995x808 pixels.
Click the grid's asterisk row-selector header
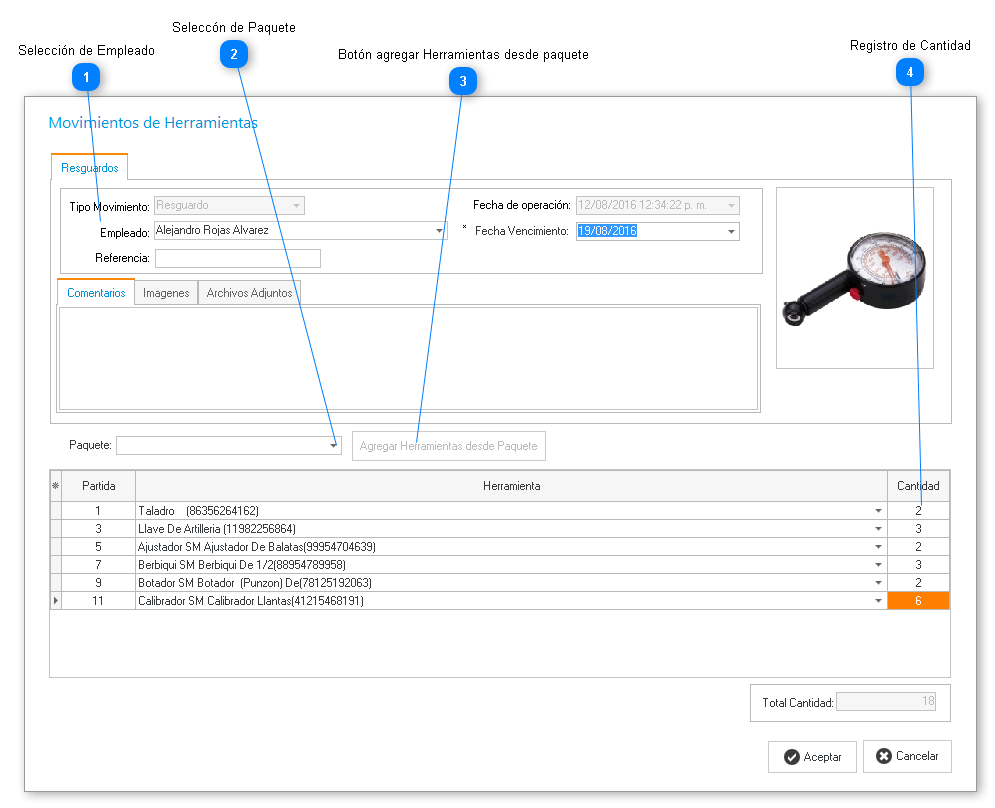(55, 486)
